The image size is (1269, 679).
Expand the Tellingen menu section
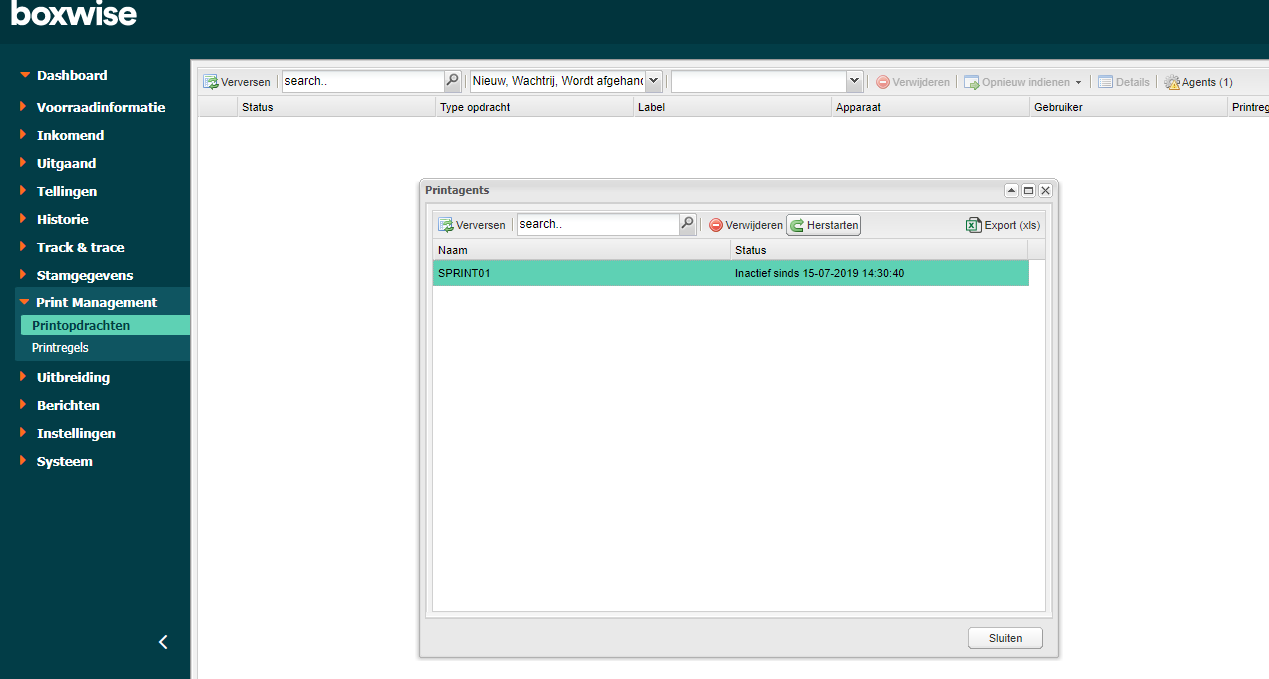pyautogui.click(x=66, y=191)
